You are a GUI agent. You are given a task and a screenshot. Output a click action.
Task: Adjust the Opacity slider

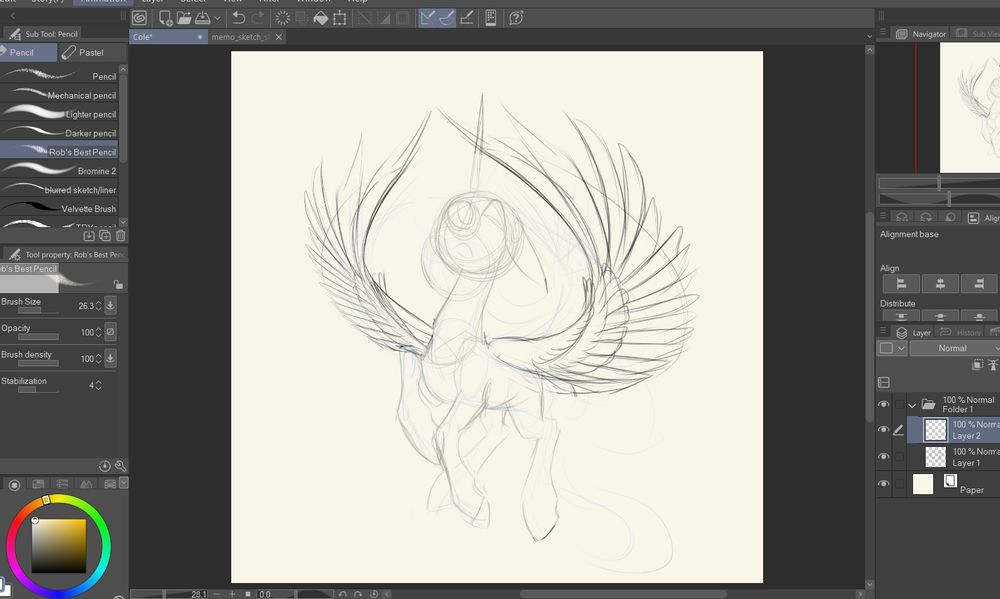pyautogui.click(x=38, y=337)
